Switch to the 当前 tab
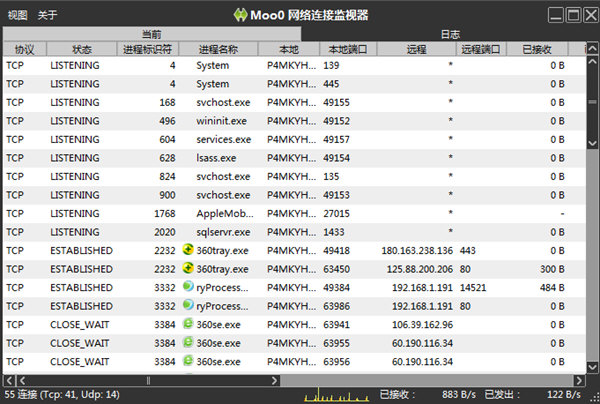The width and height of the screenshot is (600, 404). pyautogui.click(x=151, y=34)
